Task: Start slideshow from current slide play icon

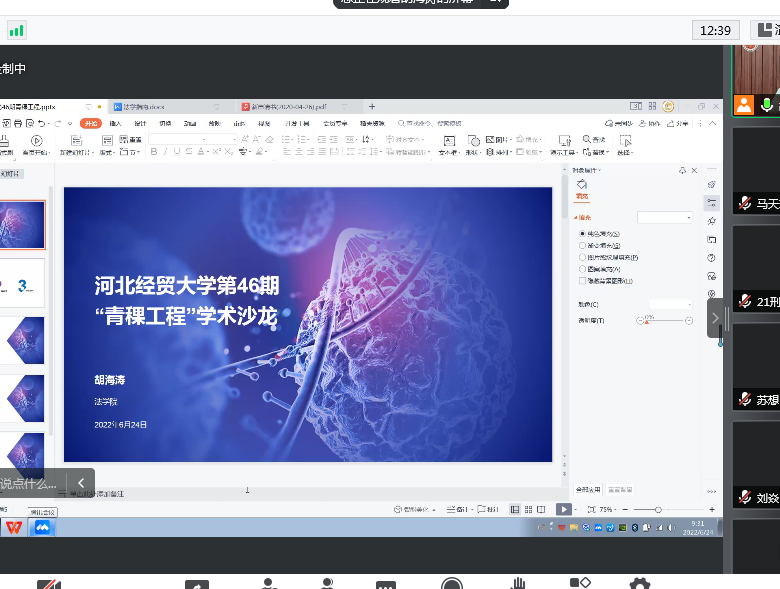Action: (x=36, y=141)
